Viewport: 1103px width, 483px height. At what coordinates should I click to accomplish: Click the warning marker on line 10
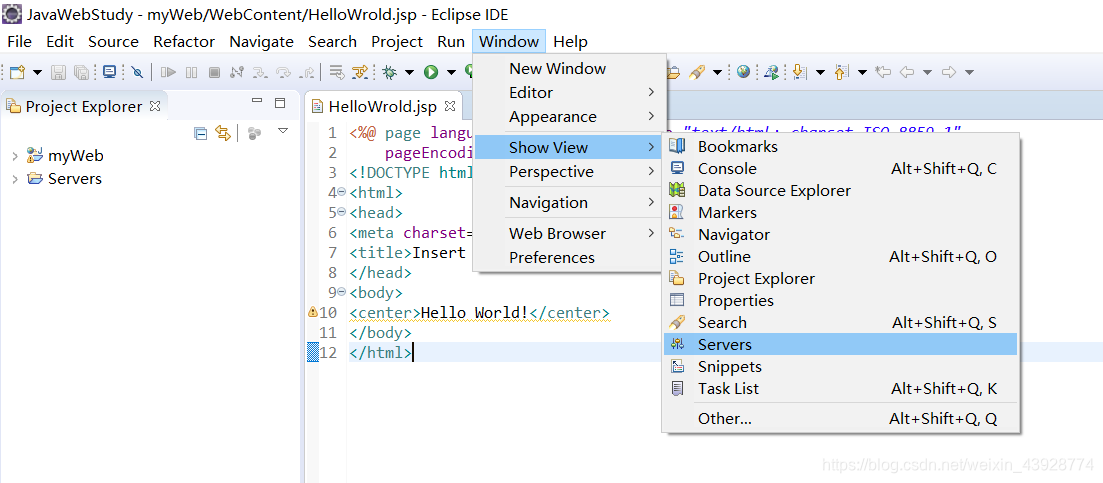point(313,312)
